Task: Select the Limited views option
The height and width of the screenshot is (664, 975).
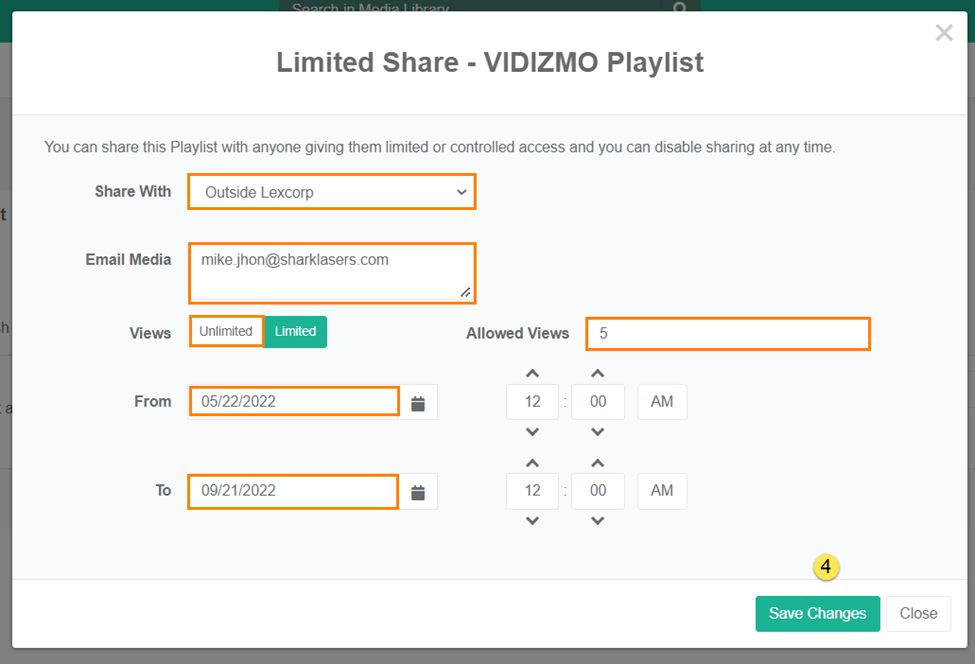Action: 296,332
